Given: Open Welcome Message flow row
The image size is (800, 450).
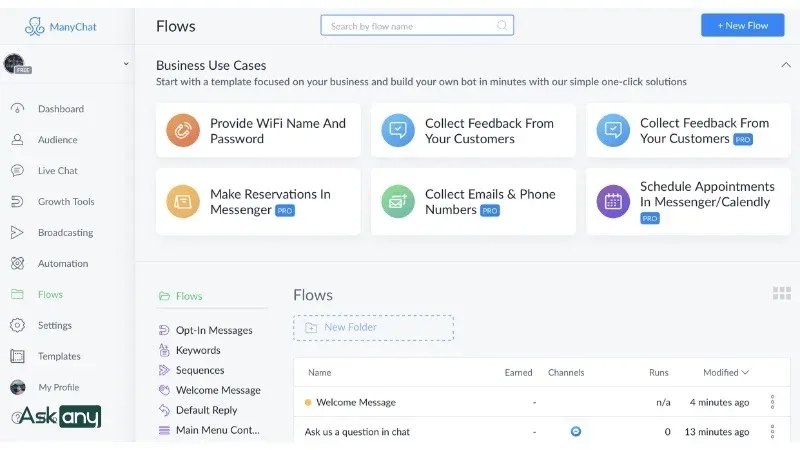Looking at the screenshot, I should pyautogui.click(x=541, y=402).
